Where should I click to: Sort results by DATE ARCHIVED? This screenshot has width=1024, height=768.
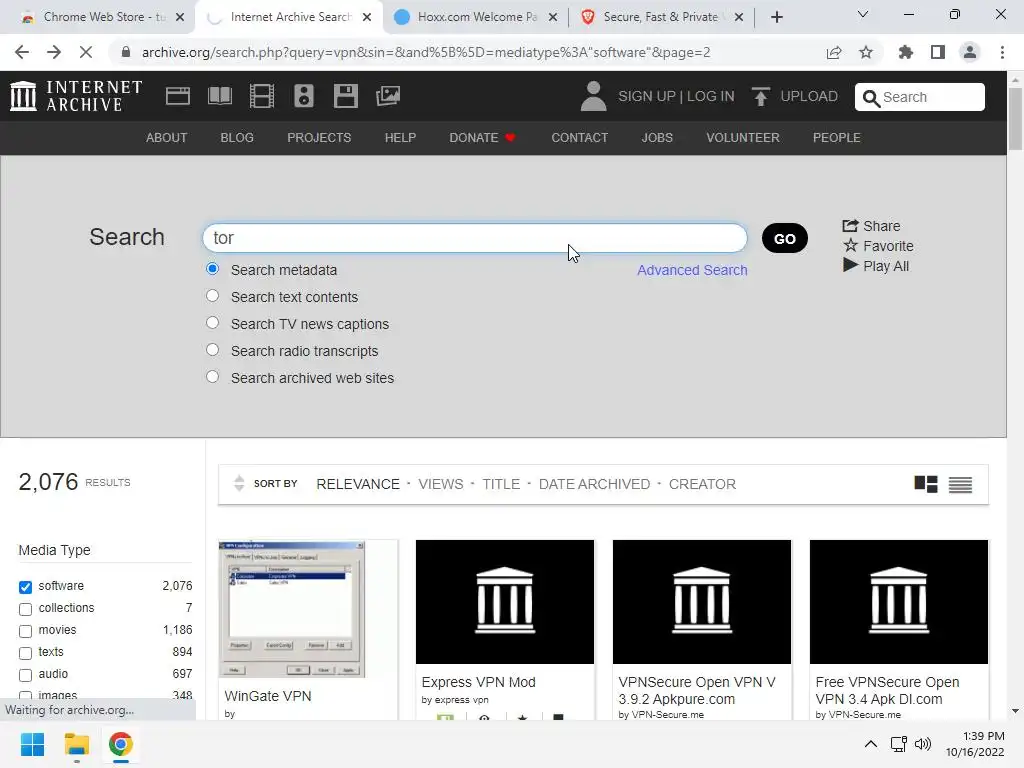[594, 484]
